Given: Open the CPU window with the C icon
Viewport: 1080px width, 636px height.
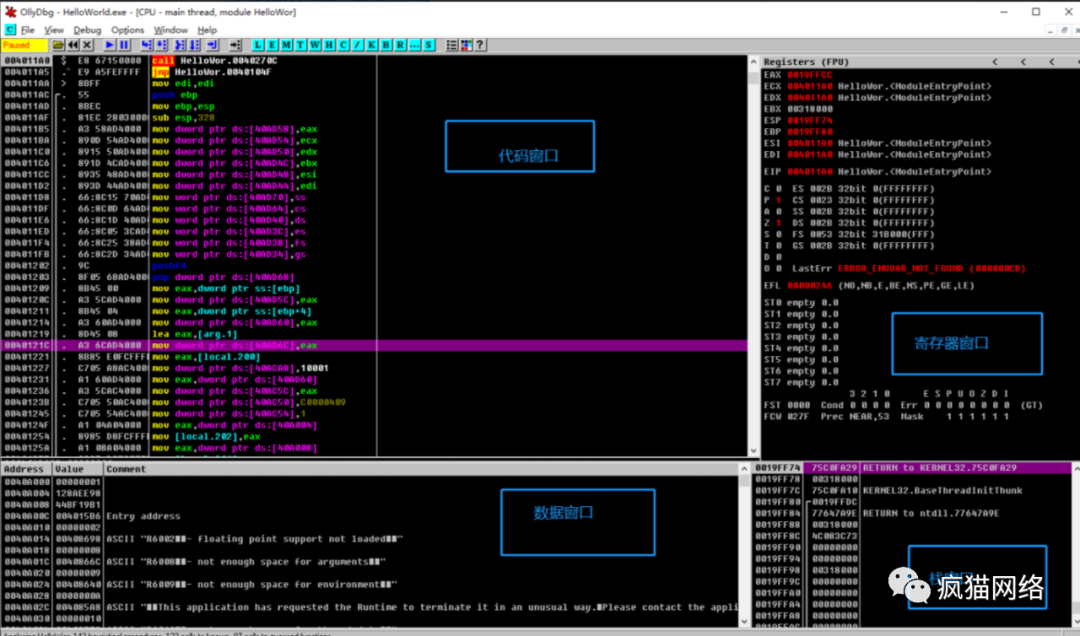Looking at the screenshot, I should coord(343,45).
